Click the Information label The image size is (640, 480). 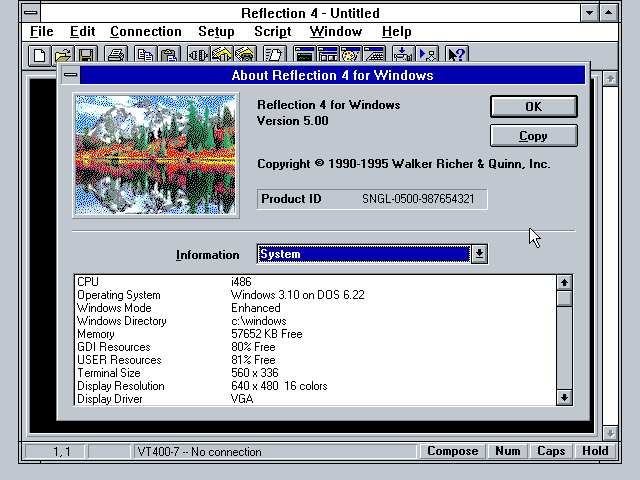(207, 255)
